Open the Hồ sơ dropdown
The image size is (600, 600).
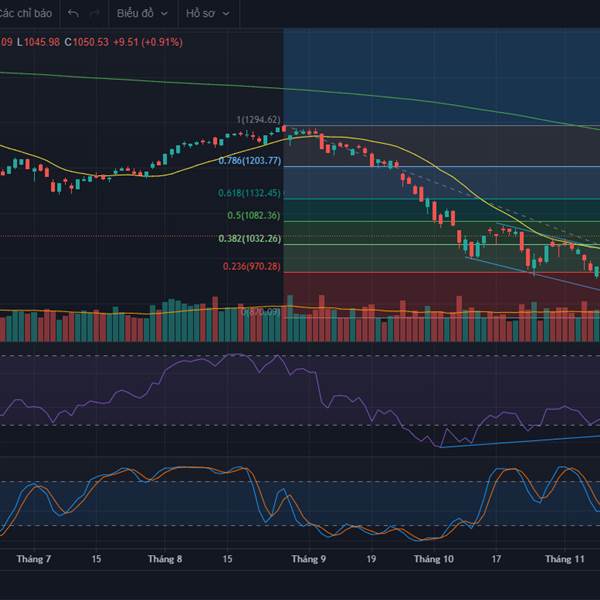pos(208,13)
